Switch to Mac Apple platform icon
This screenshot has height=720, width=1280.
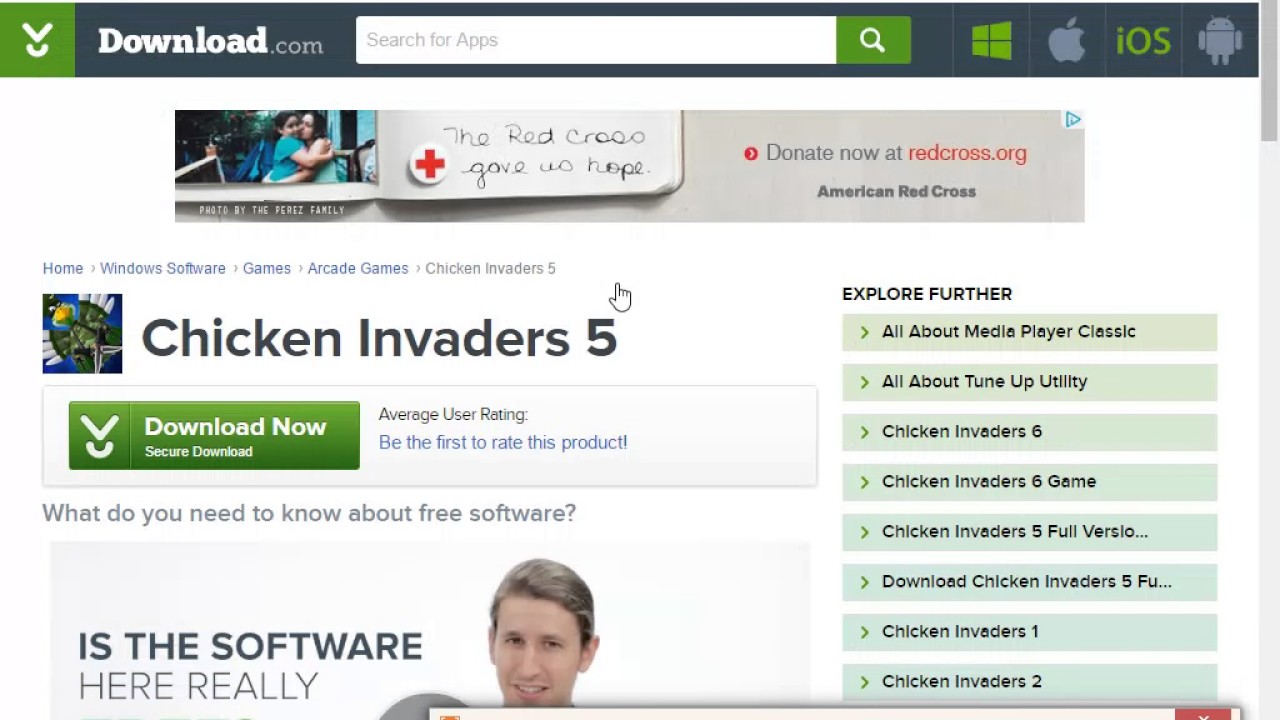(x=1067, y=41)
